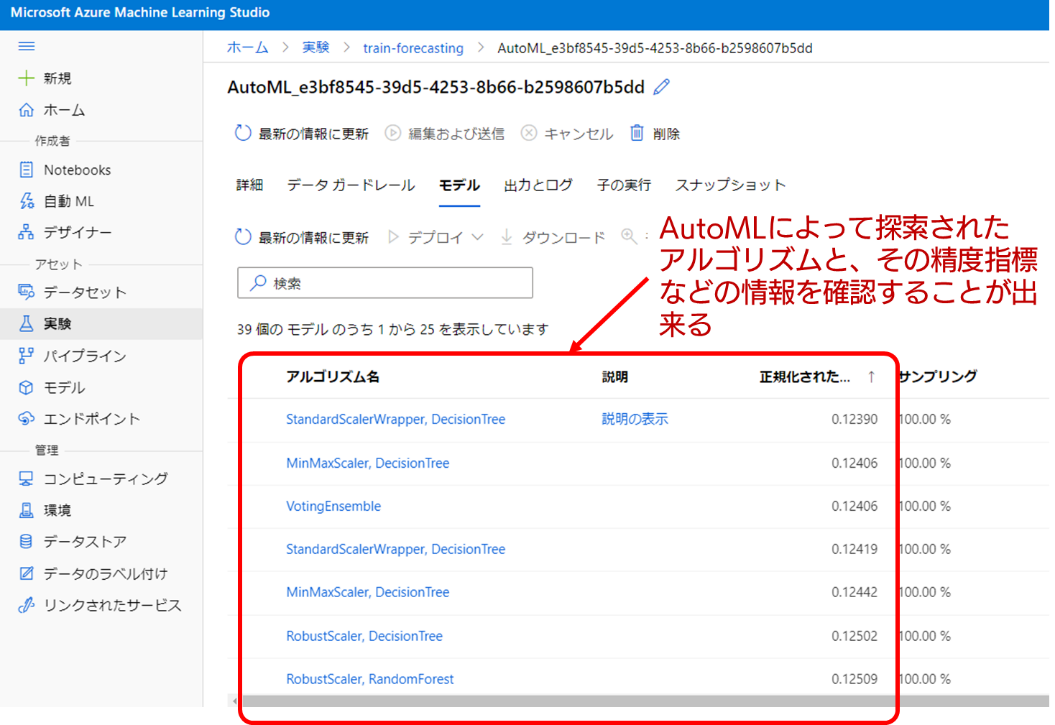
Task: Click the エンドポイント icon in the sidebar
Action: tap(26, 418)
